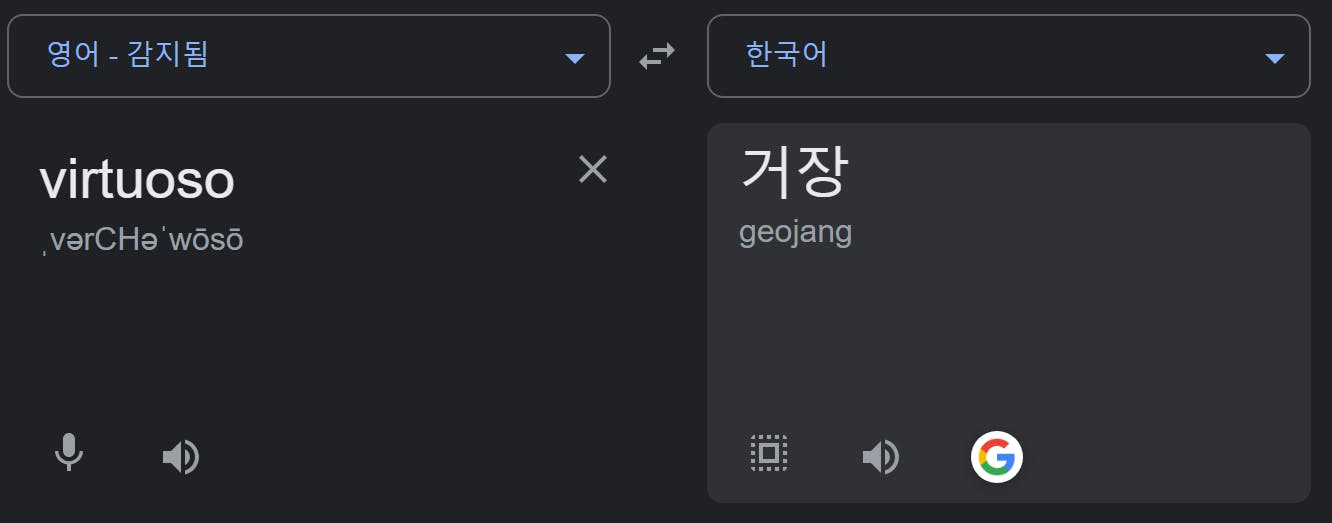The width and height of the screenshot is (1332, 523).
Task: Open Google search via the G logo
Action: pyautogui.click(x=997, y=457)
